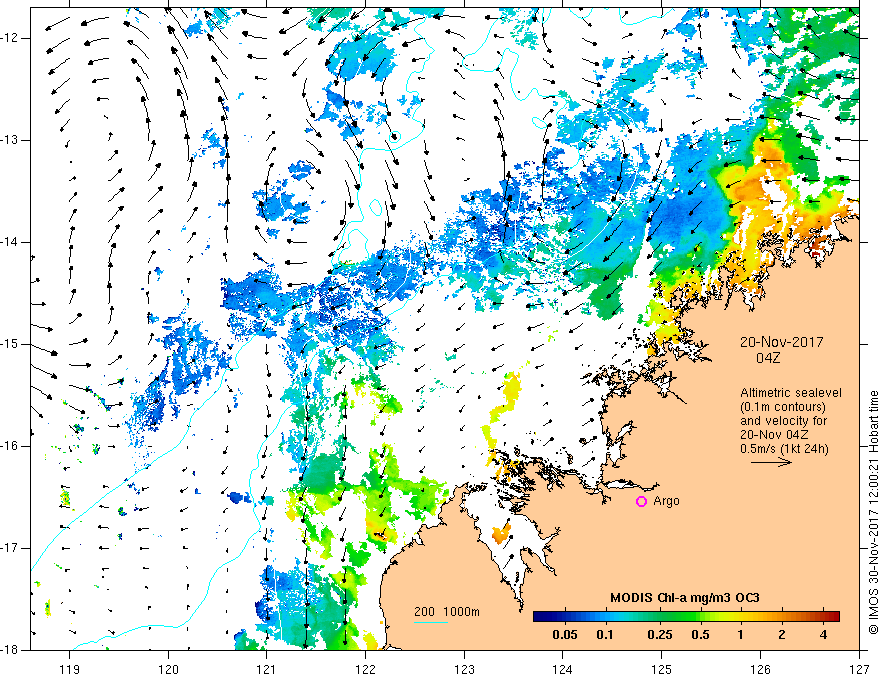880x680 pixels.
Task: Click latitude axis label "-12"
Action: pyautogui.click(x=10, y=38)
